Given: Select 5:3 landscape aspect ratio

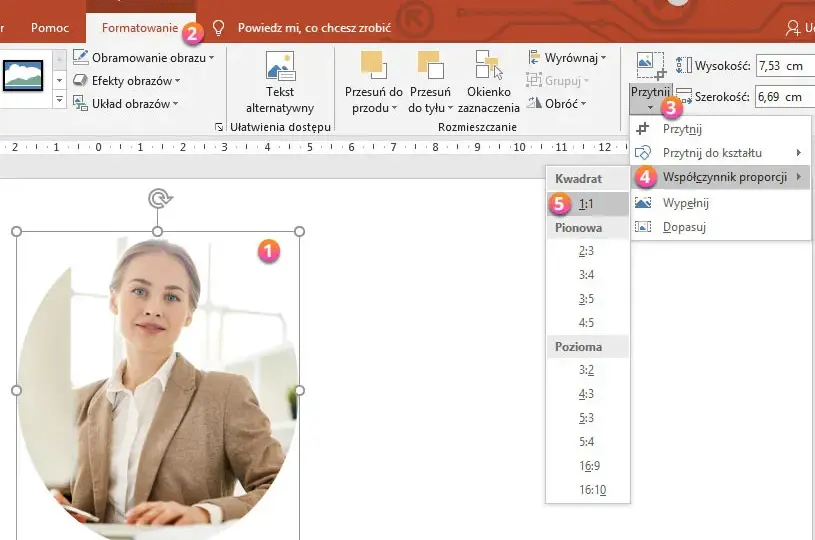Looking at the screenshot, I should (x=588, y=418).
